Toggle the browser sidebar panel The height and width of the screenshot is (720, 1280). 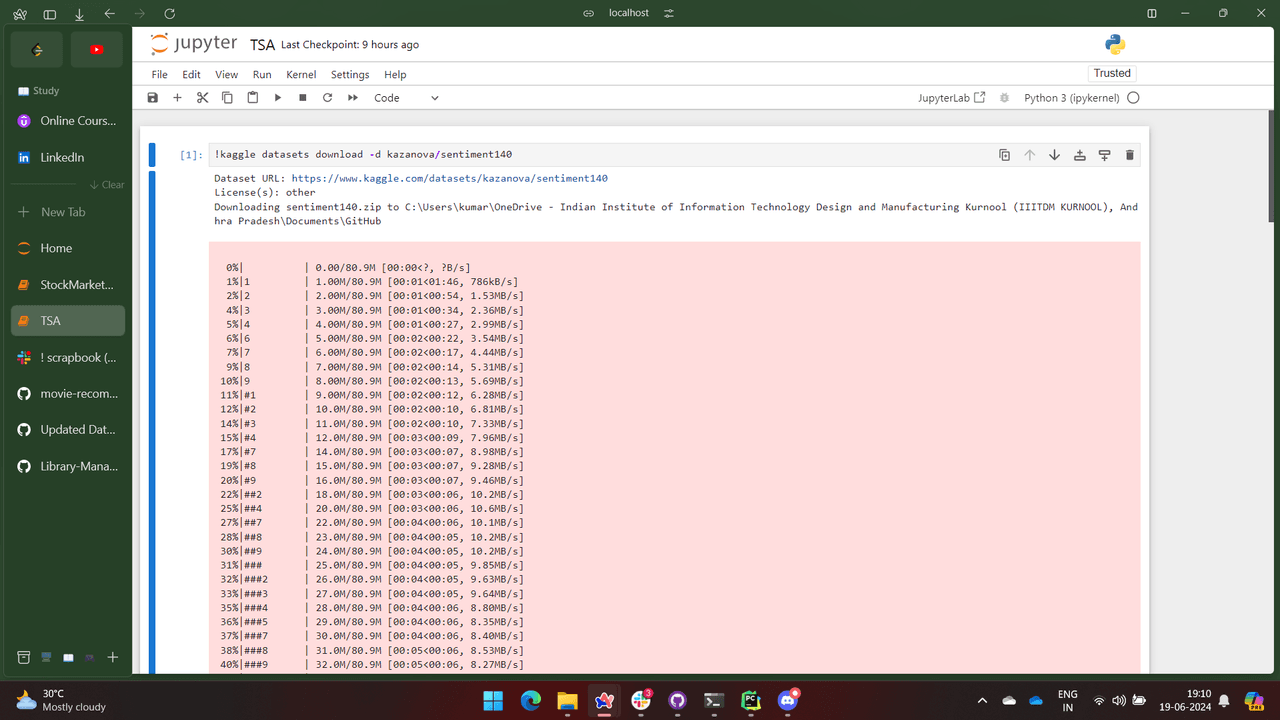(50, 14)
